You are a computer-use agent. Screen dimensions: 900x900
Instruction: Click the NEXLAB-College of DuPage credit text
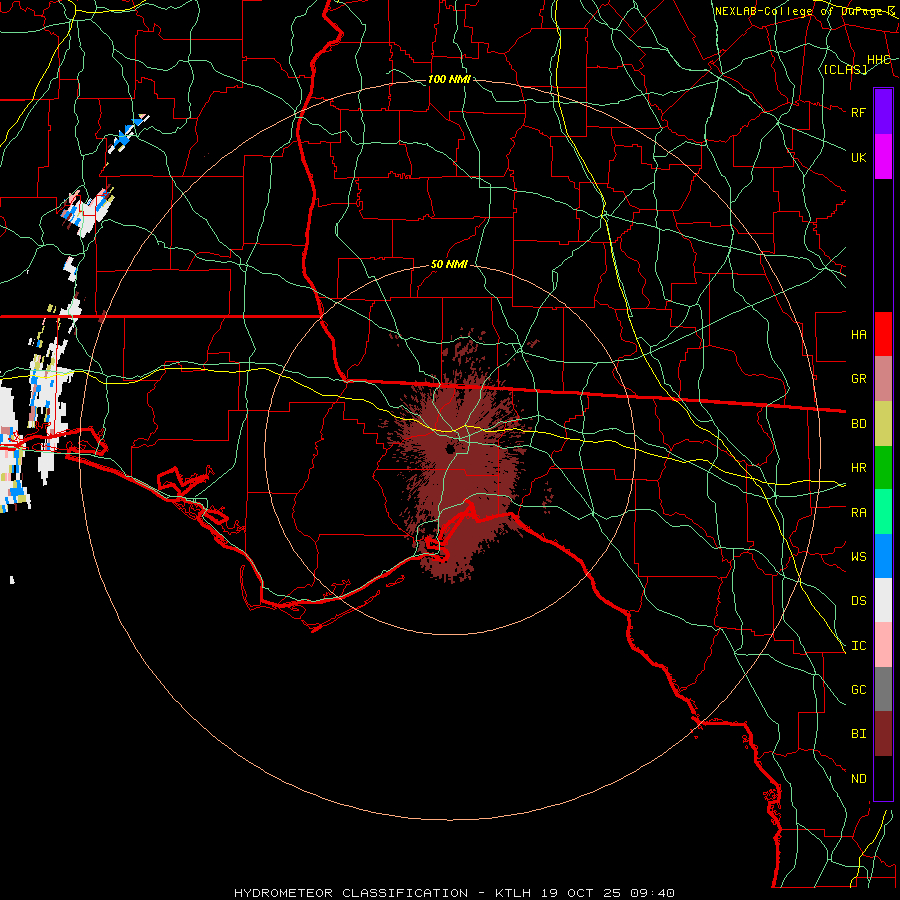coord(805,11)
